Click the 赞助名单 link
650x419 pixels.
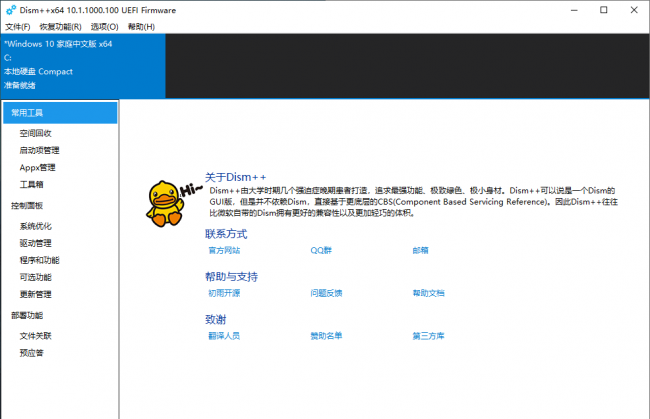(x=326, y=336)
